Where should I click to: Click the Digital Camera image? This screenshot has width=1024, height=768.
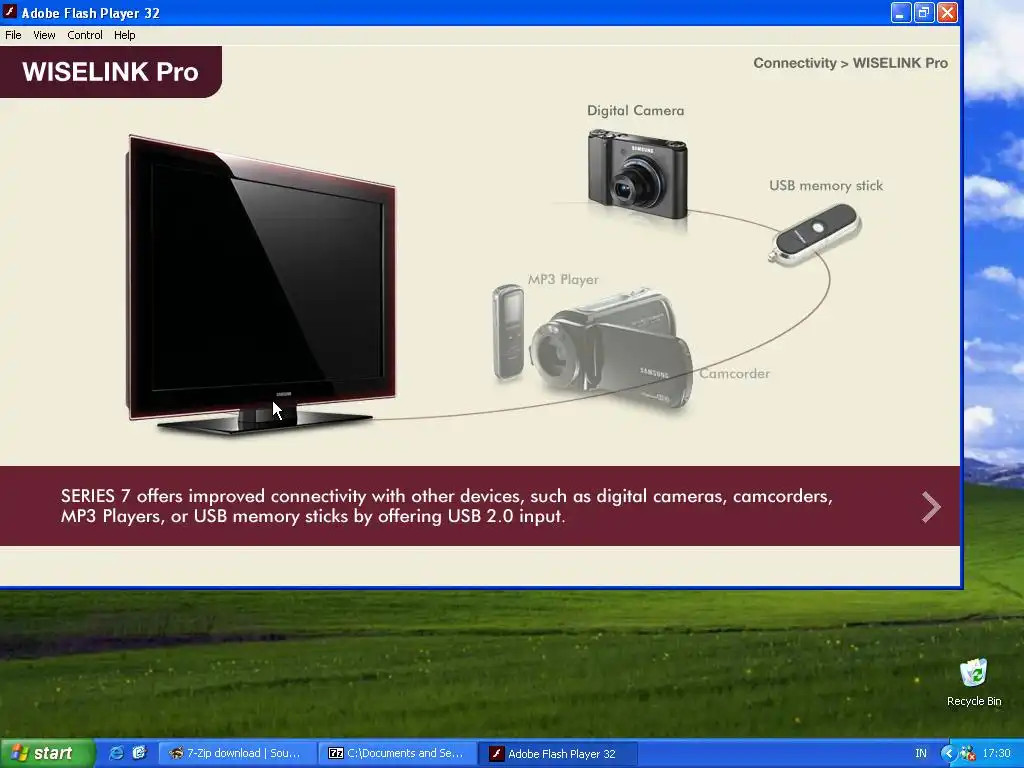click(637, 174)
